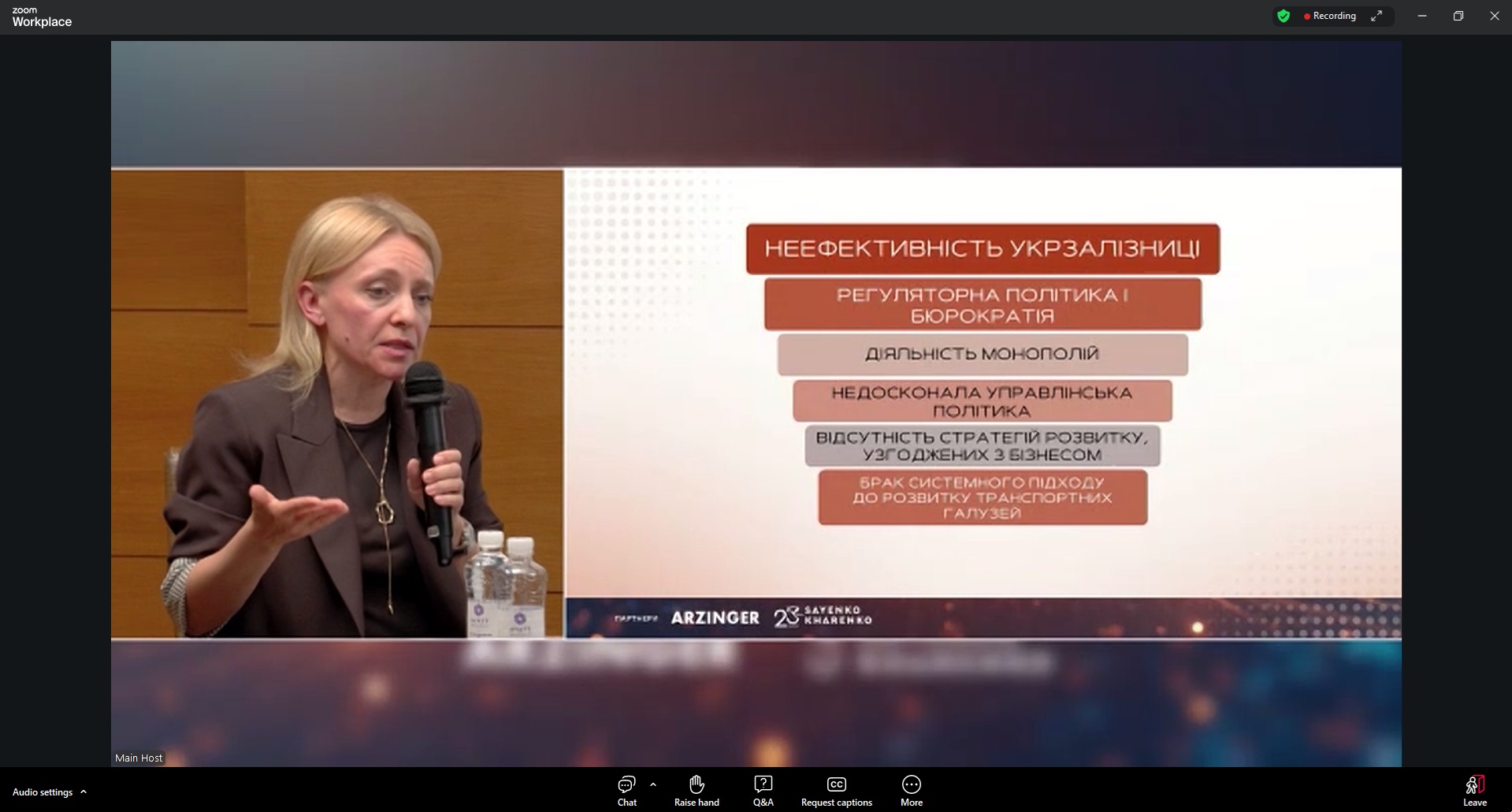Click the Main Host name label
Image resolution: width=1512 pixels, height=812 pixels.
pyautogui.click(x=139, y=758)
